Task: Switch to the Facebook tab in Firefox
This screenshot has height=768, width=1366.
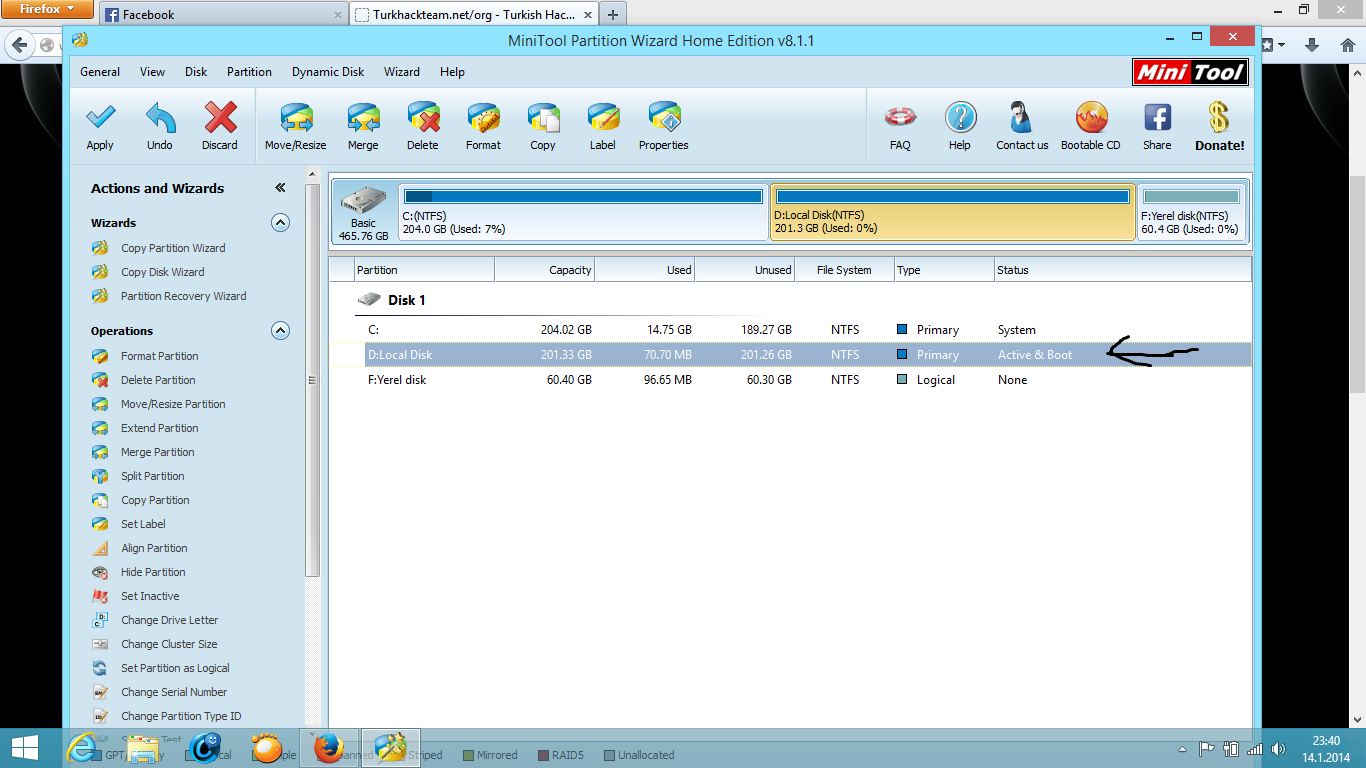Action: click(x=222, y=15)
